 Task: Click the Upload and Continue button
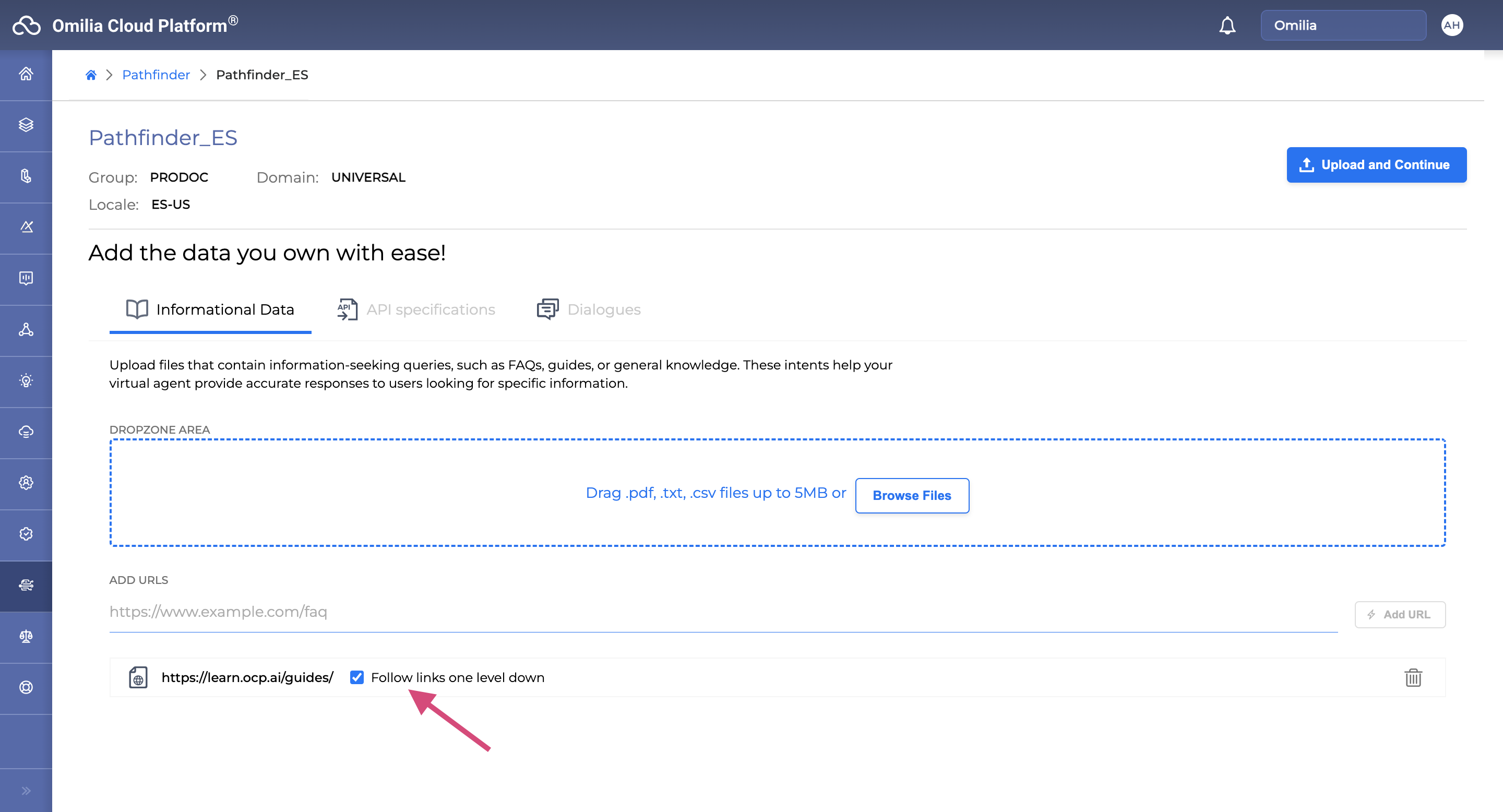pos(1376,164)
